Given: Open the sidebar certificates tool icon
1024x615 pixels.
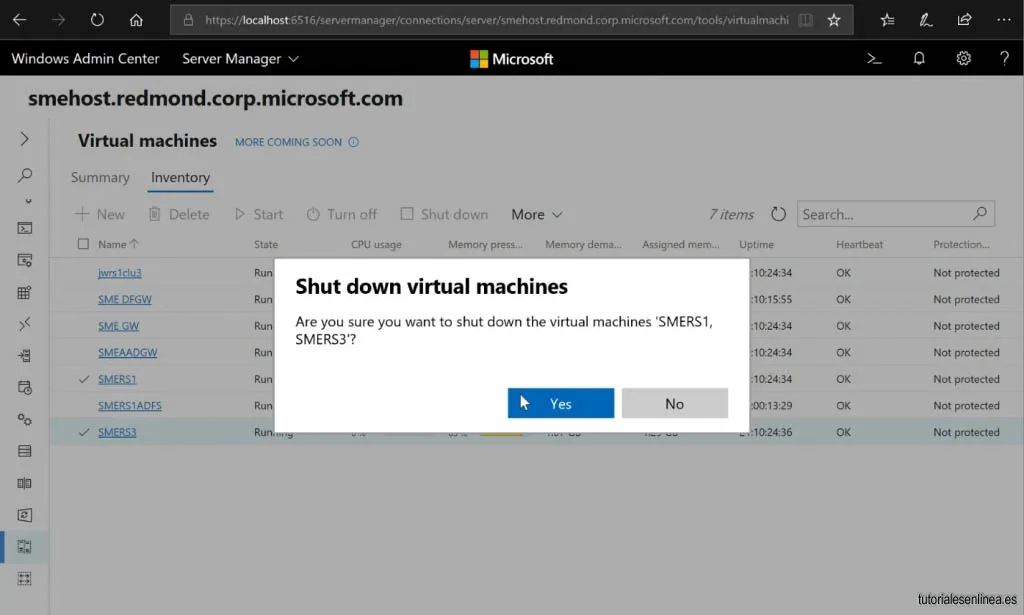Looking at the screenshot, I should 25,260.
